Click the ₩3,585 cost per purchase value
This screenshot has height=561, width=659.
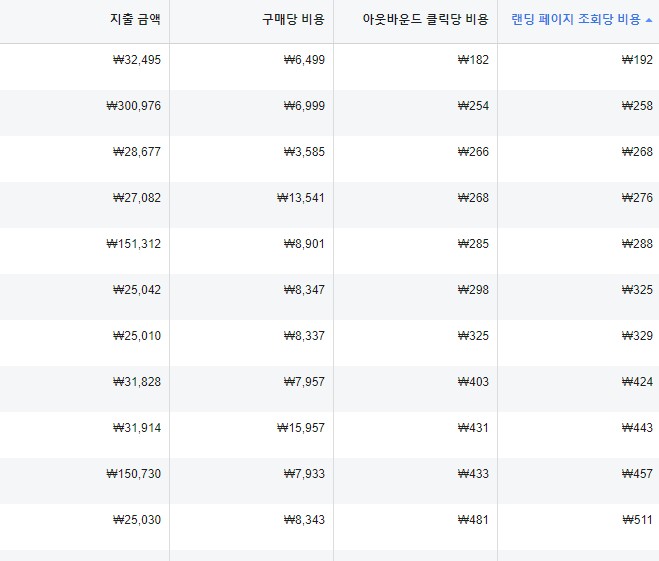(304, 152)
